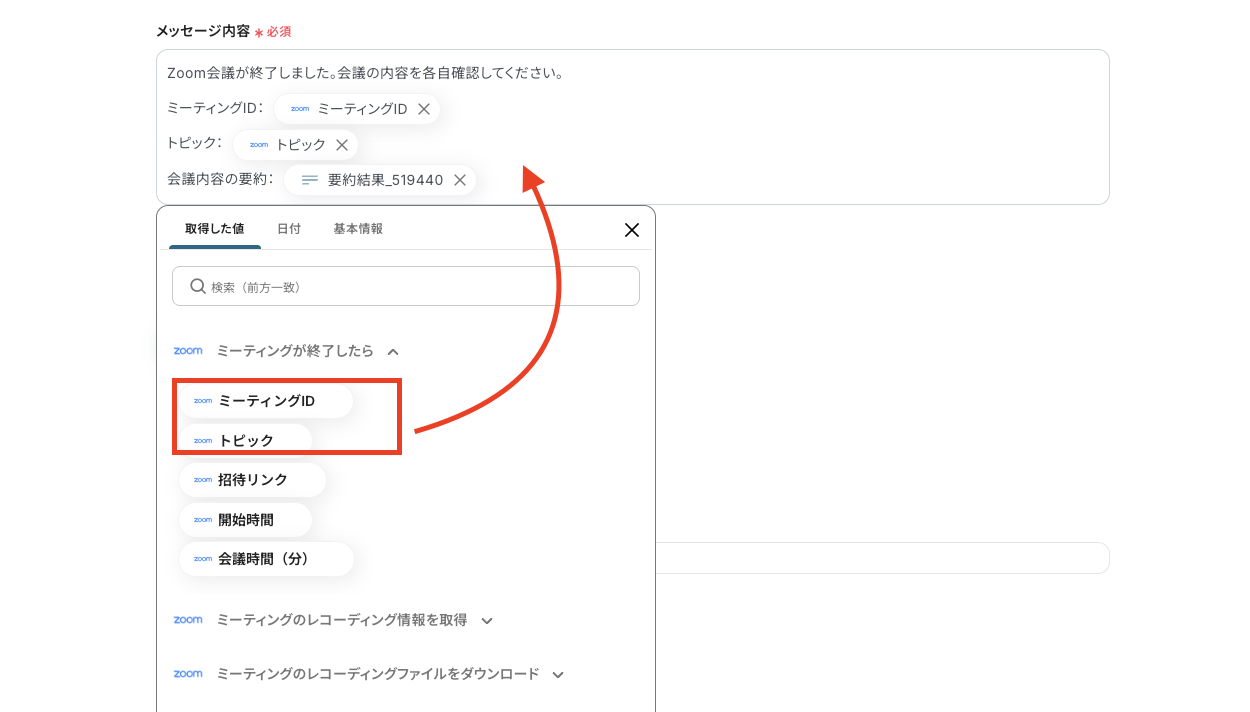Click the 検索（前方一致） search input field
Viewport: 1250px width, 712px height.
pos(405,286)
